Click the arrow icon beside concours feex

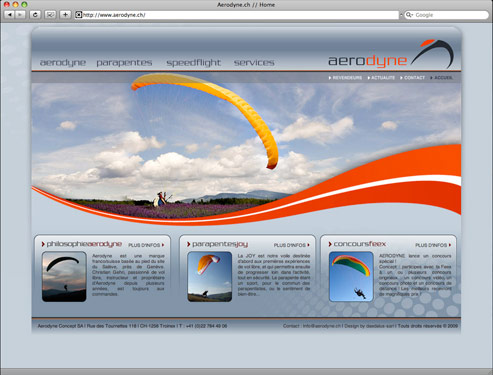point(330,244)
